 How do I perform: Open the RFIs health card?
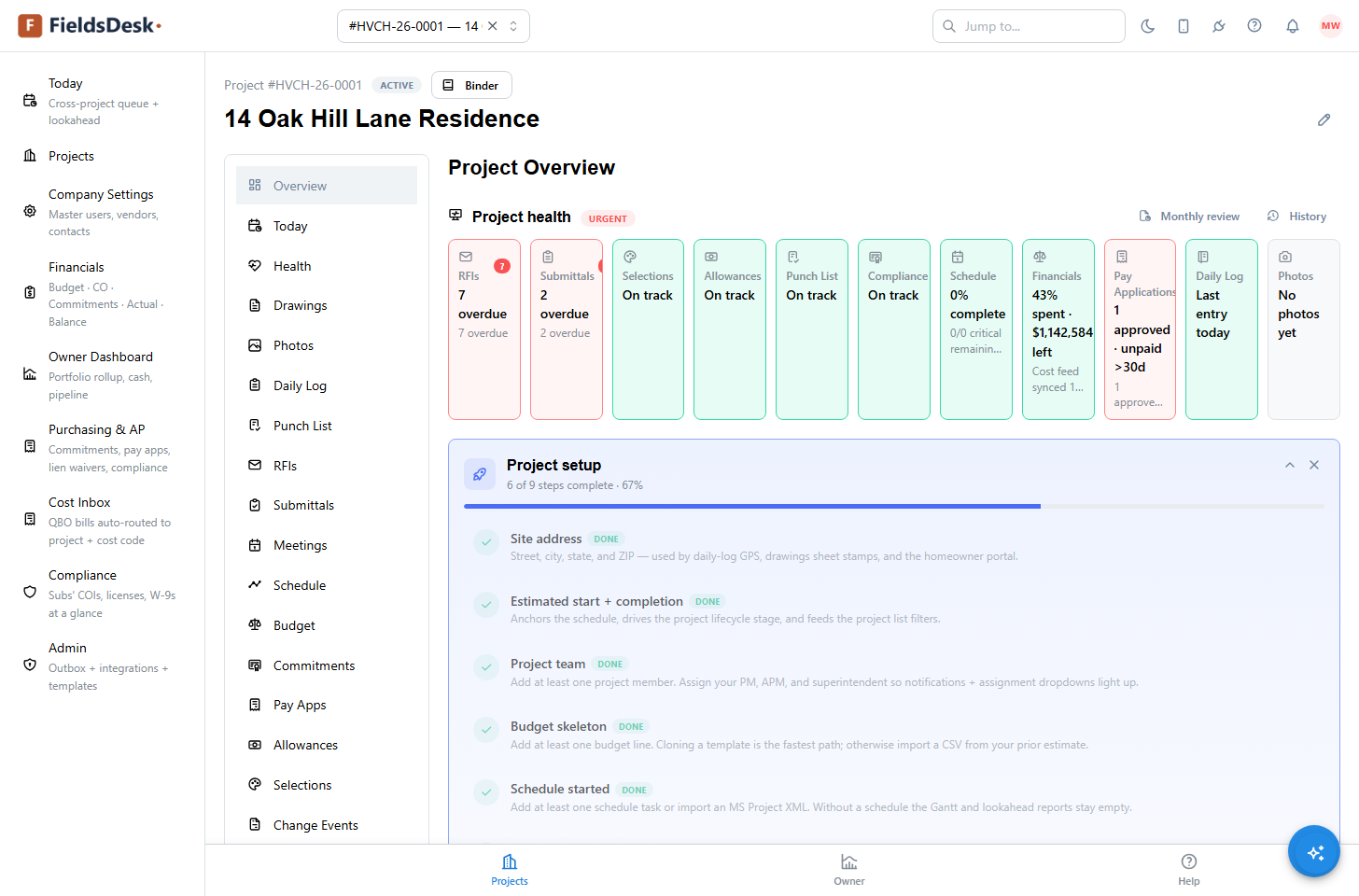pyautogui.click(x=484, y=329)
